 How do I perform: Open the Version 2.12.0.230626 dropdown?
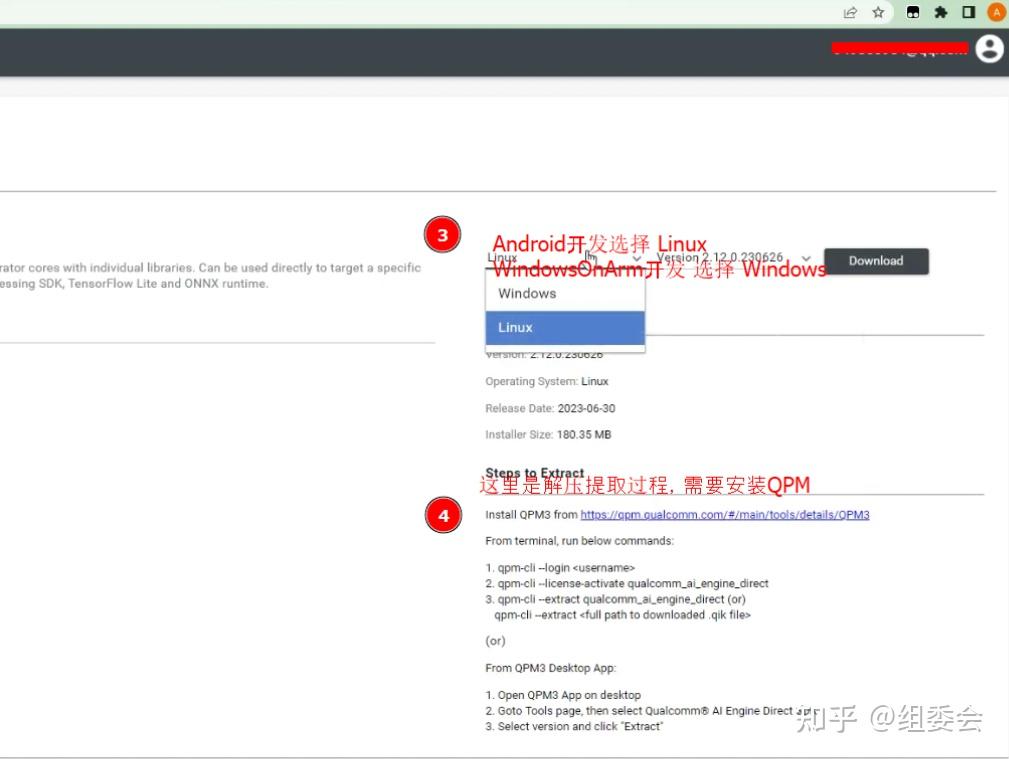730,257
